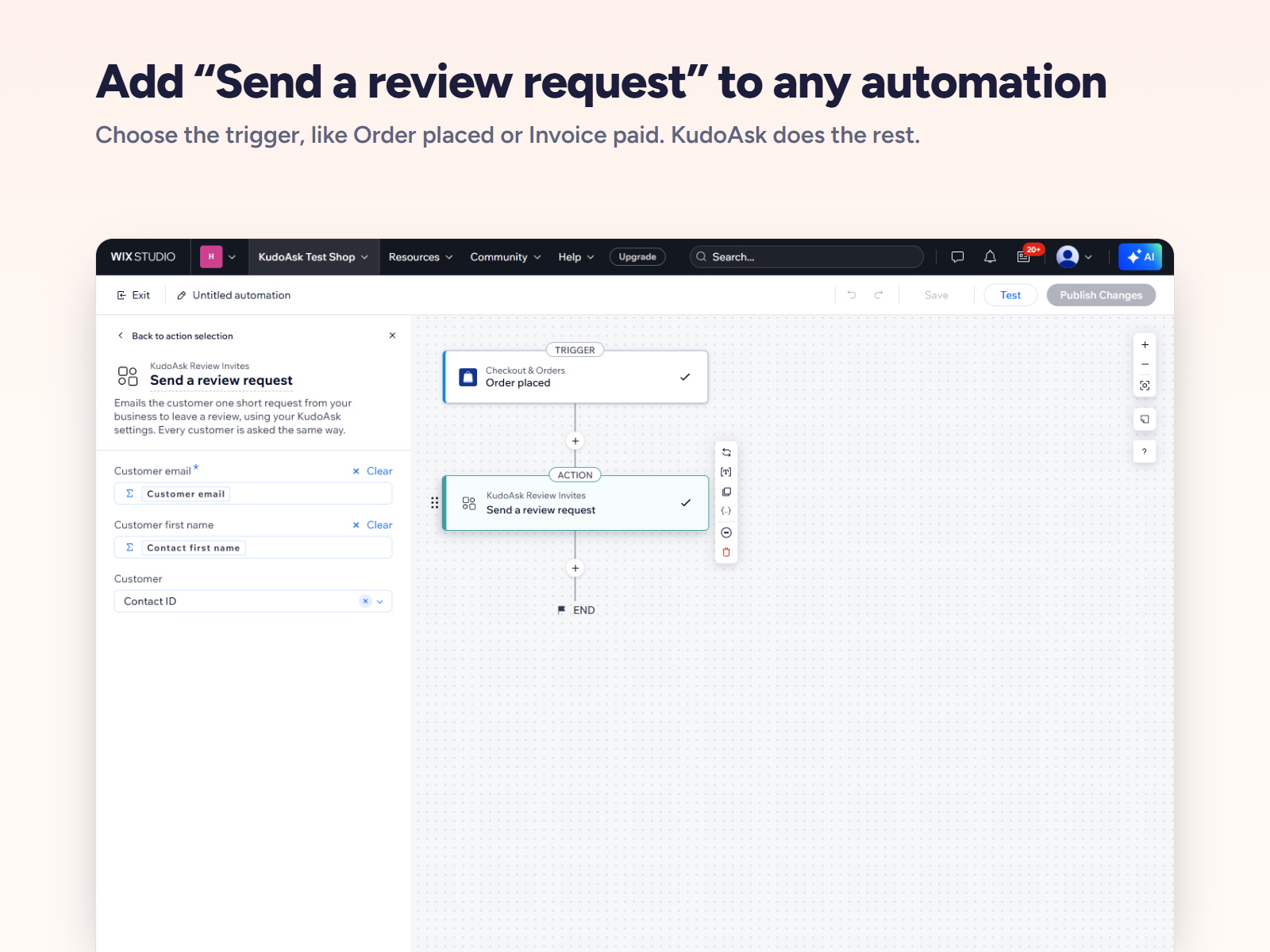1270x952 pixels.
Task: Open the AI assistant button
Action: tap(1141, 257)
